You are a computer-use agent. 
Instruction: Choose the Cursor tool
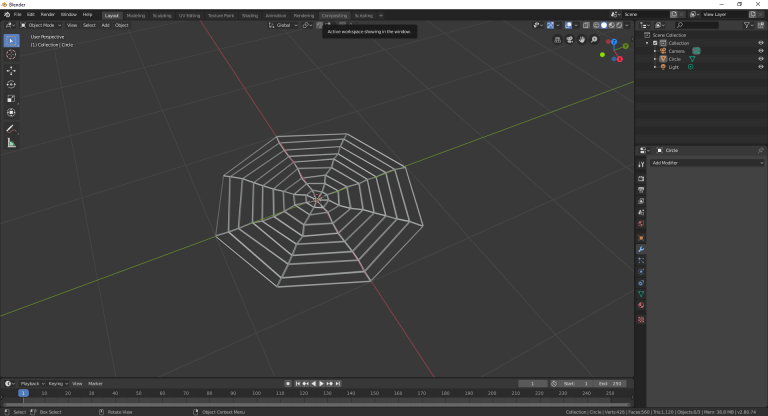[11, 54]
